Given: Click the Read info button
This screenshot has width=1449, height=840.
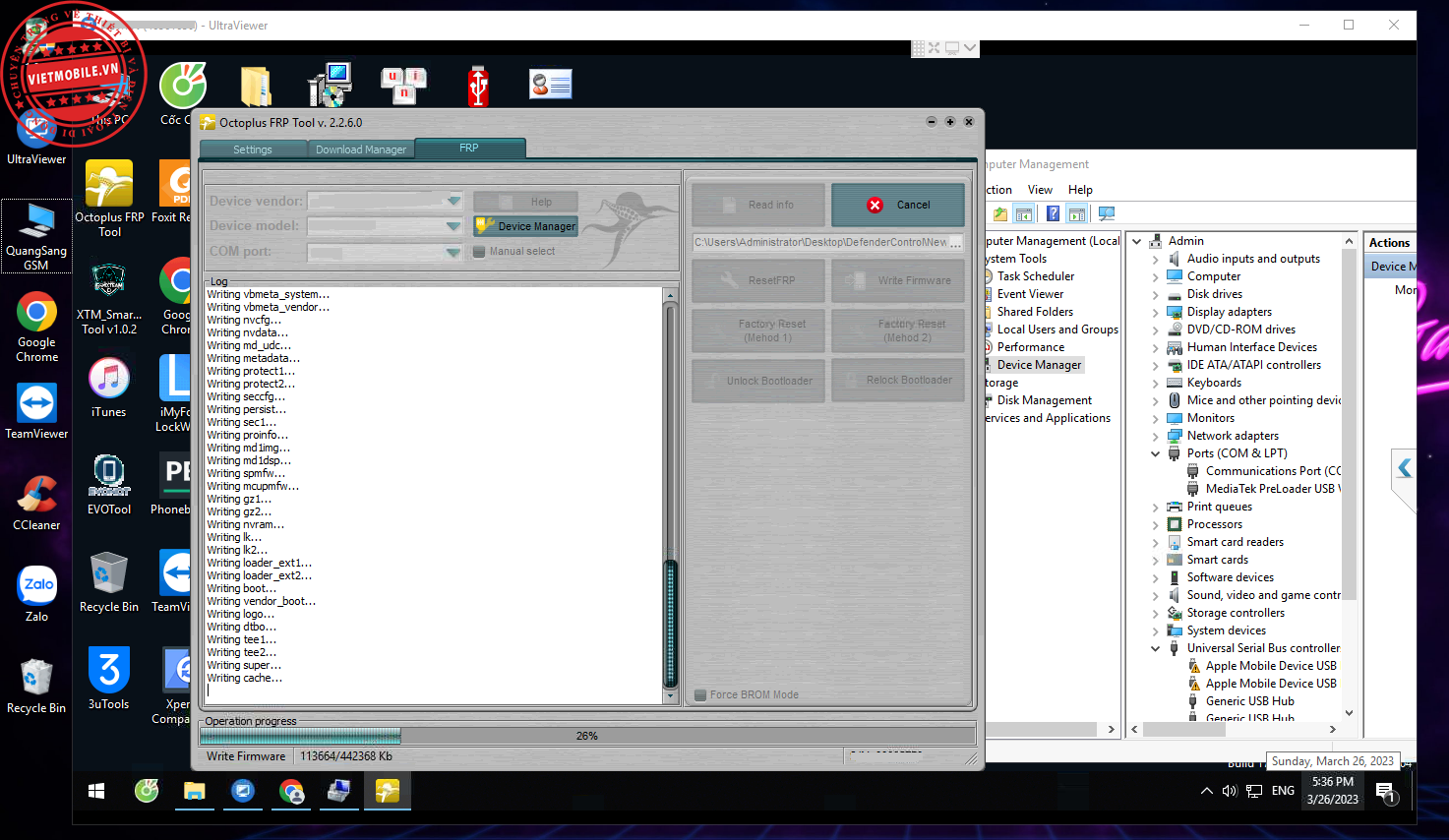Looking at the screenshot, I should [x=758, y=205].
